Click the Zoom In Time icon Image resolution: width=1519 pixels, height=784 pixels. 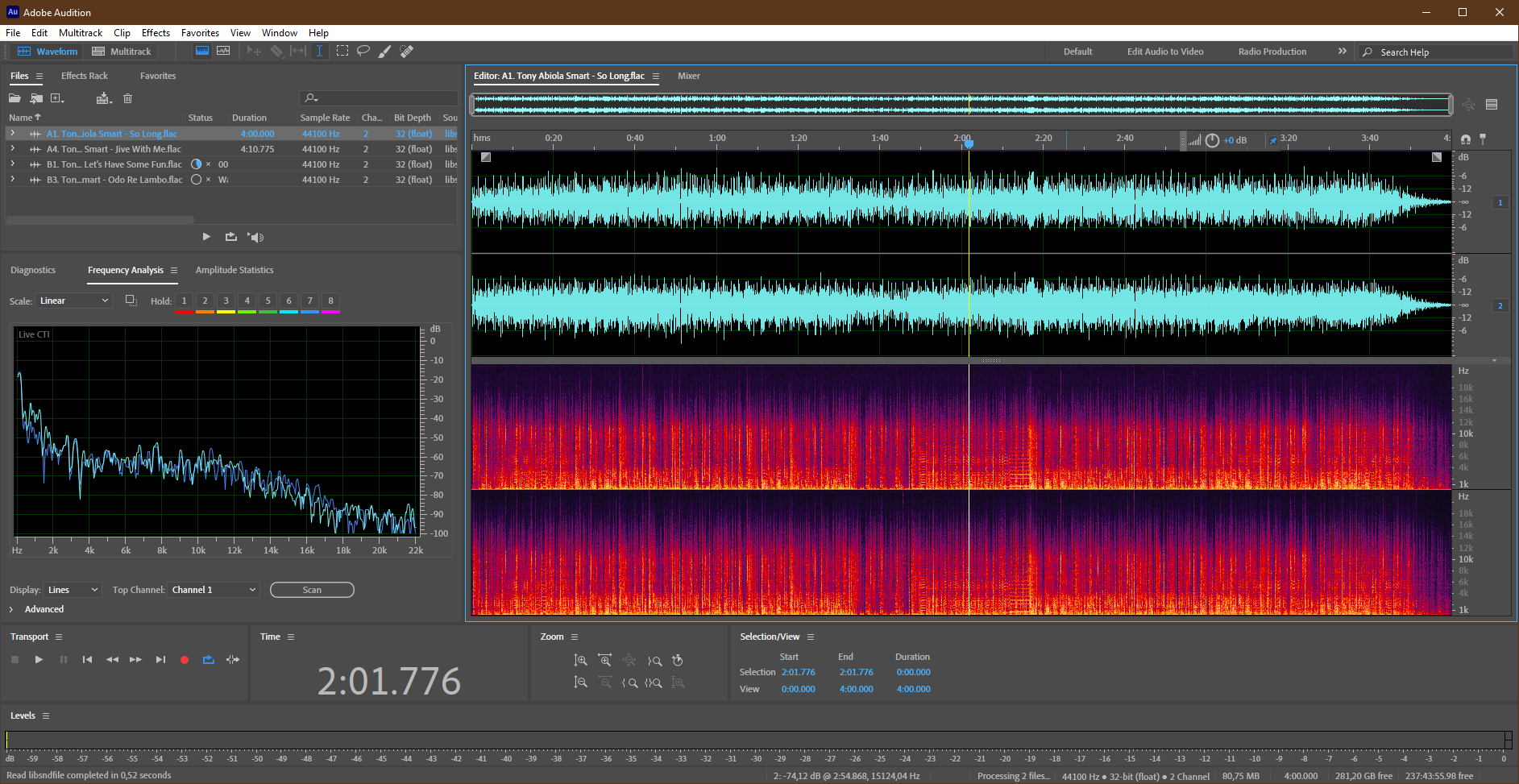605,660
